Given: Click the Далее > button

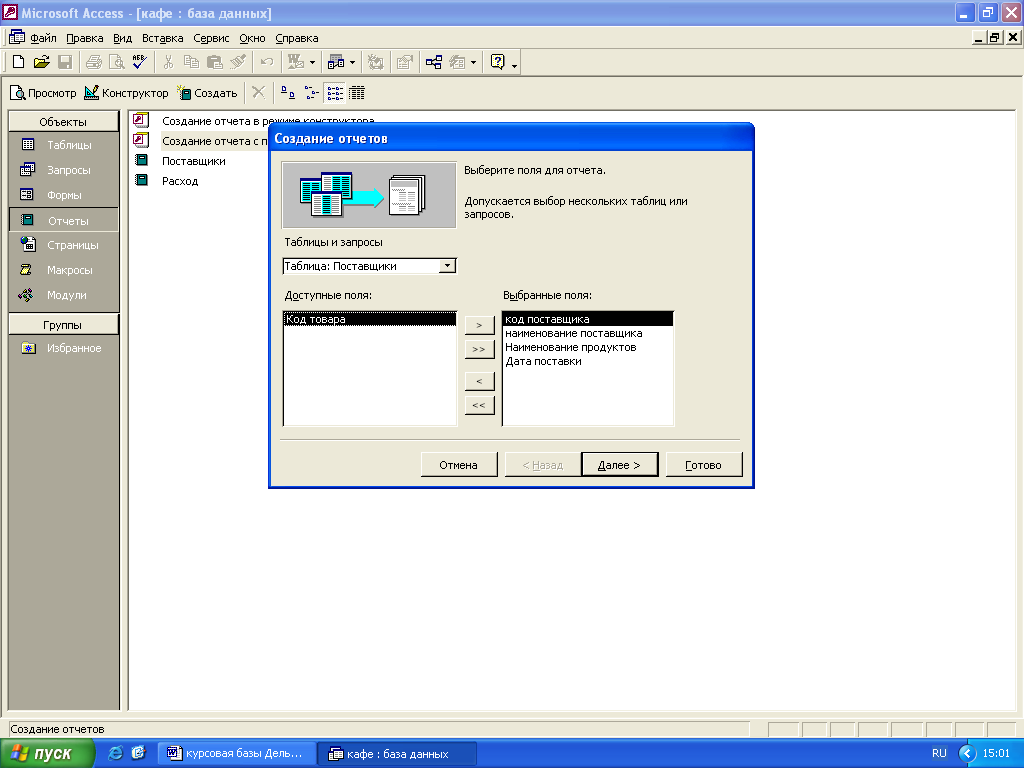Looking at the screenshot, I should click(619, 465).
